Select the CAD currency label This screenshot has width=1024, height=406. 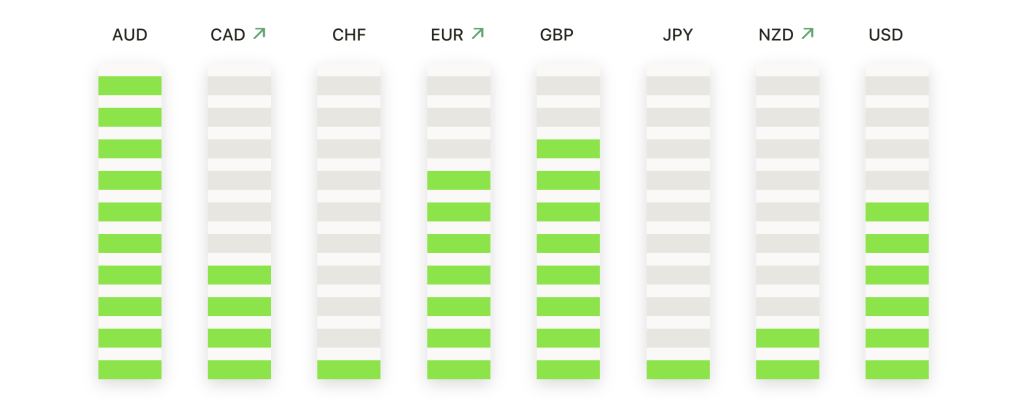tap(228, 35)
